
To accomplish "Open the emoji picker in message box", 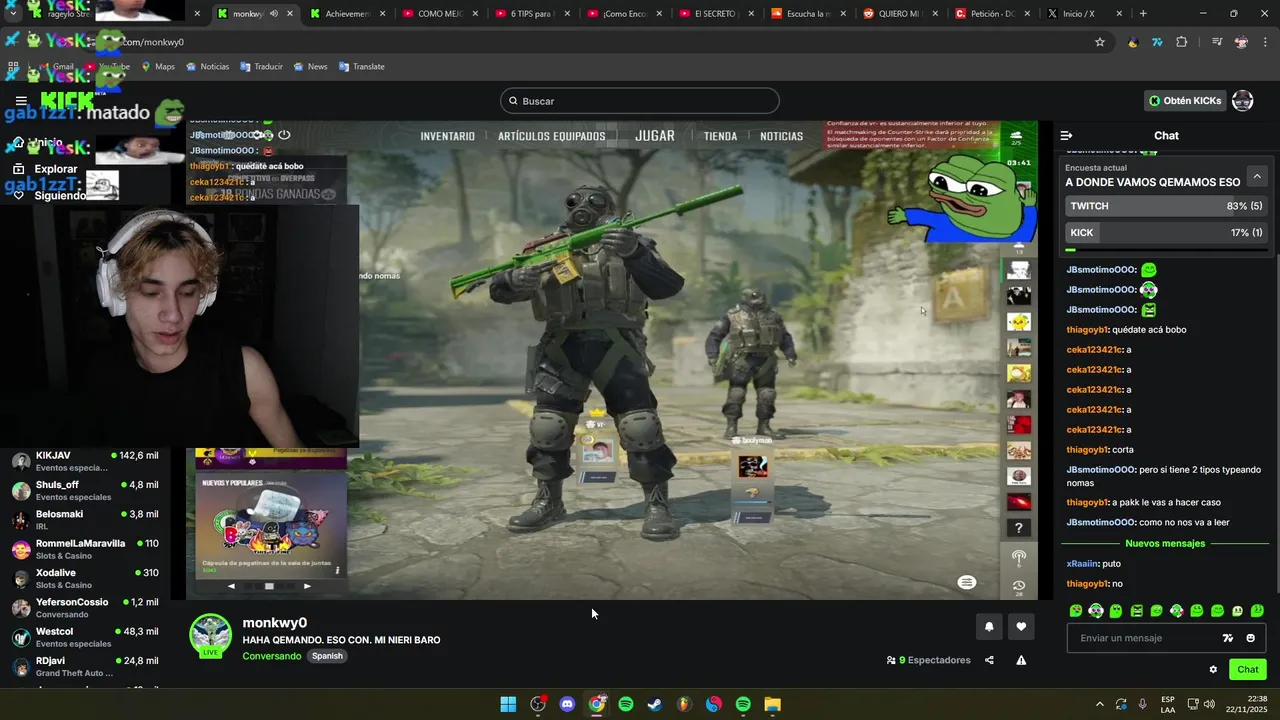I will (x=1250, y=638).
